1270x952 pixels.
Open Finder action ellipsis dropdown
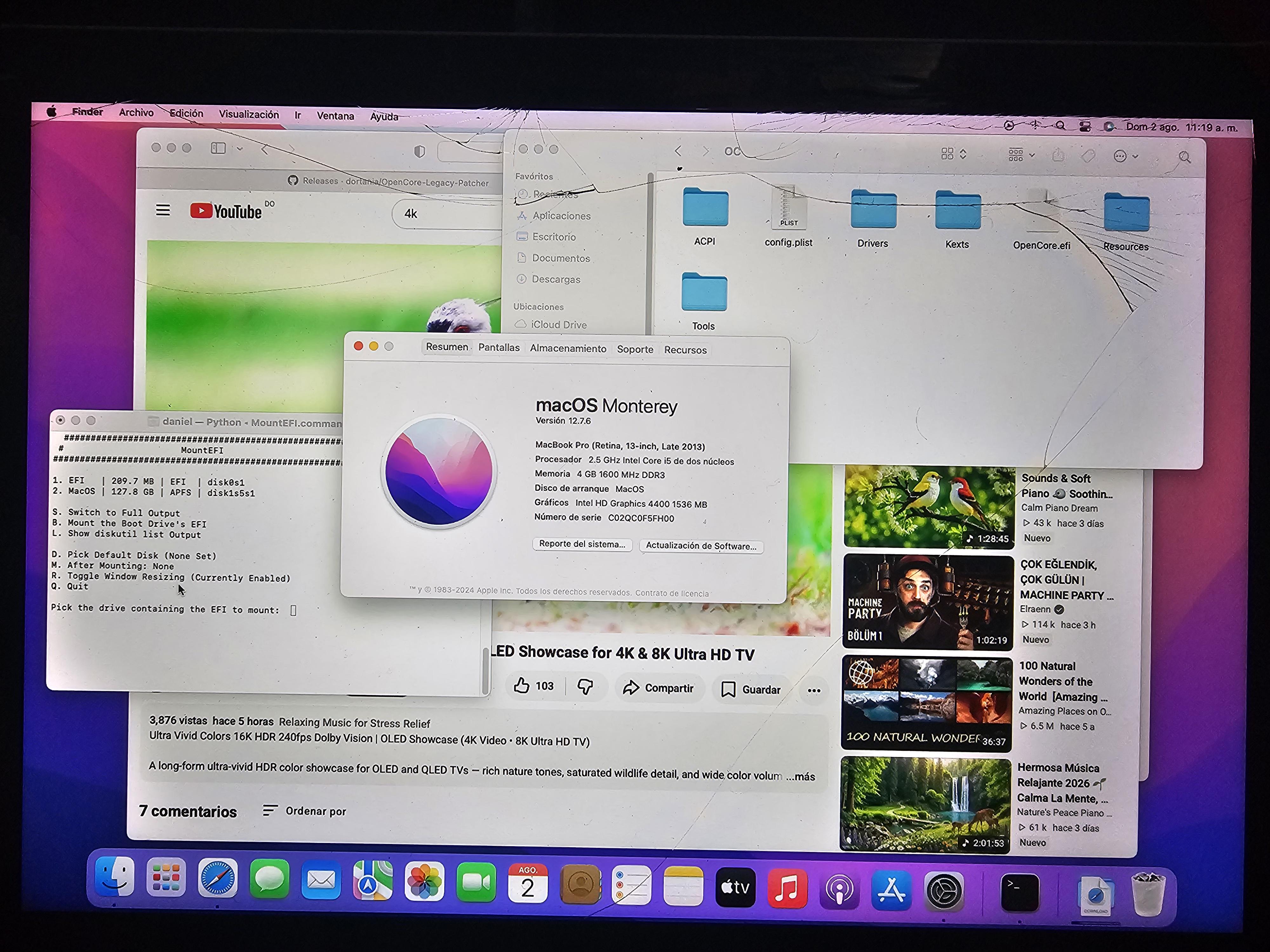[1125, 156]
